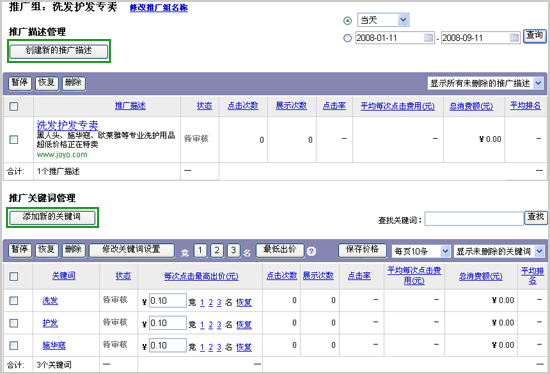Open the 护发 keyword link
Screen dimensions: 550x374
tap(50, 323)
